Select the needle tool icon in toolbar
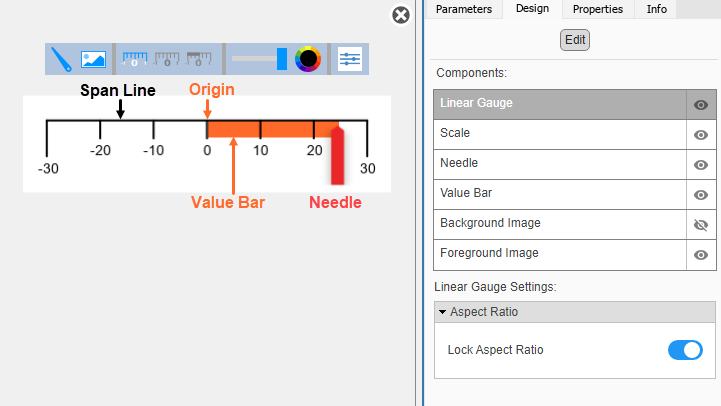Screen dimensions: 721x406 point(62,59)
